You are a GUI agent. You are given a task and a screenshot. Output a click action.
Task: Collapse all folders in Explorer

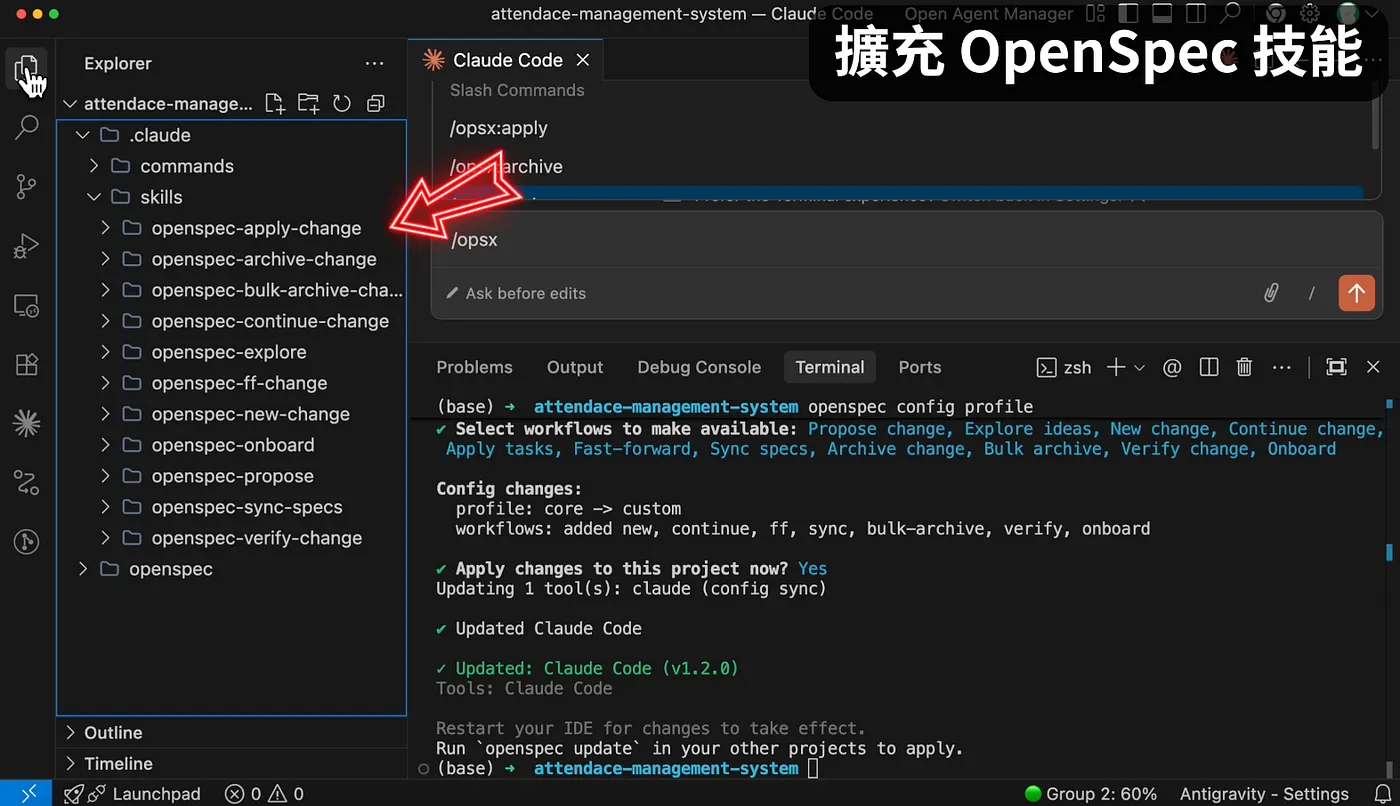click(x=376, y=103)
